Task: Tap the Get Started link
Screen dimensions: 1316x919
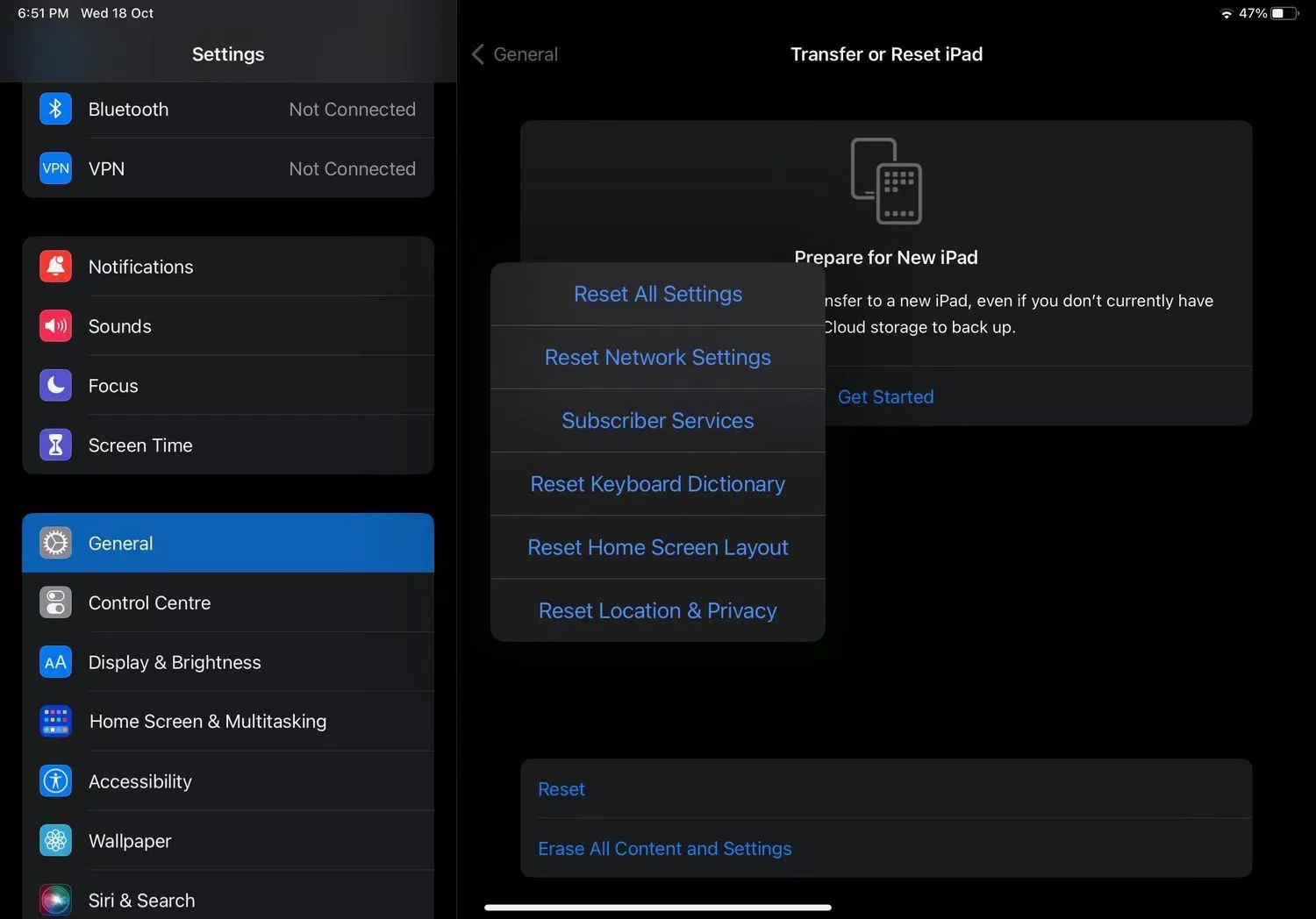Action: pyautogui.click(x=886, y=396)
